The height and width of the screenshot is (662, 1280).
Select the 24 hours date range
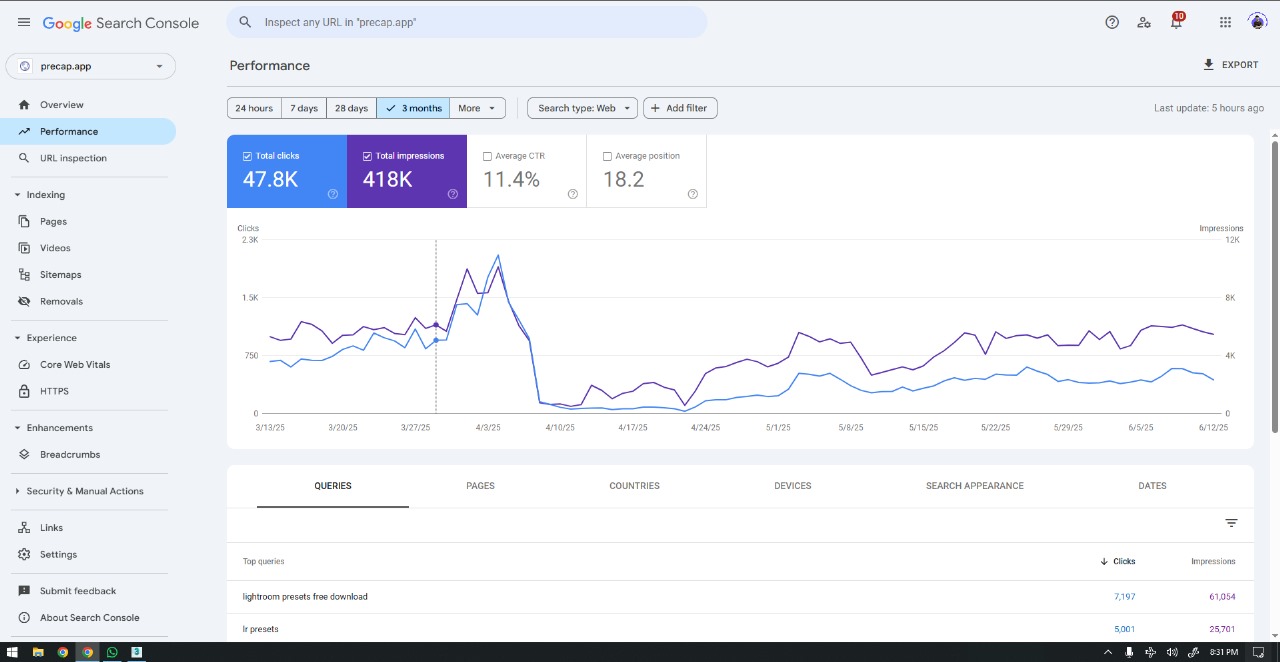(254, 108)
